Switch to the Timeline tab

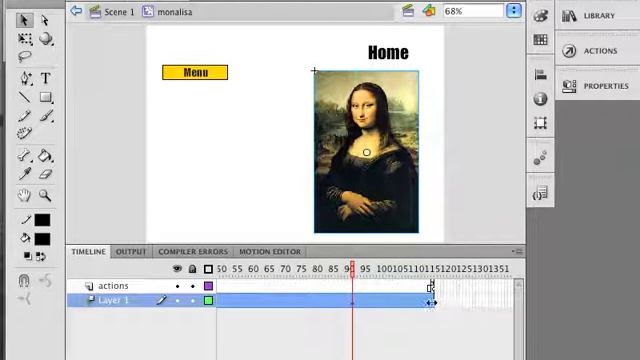pyautogui.click(x=89, y=252)
